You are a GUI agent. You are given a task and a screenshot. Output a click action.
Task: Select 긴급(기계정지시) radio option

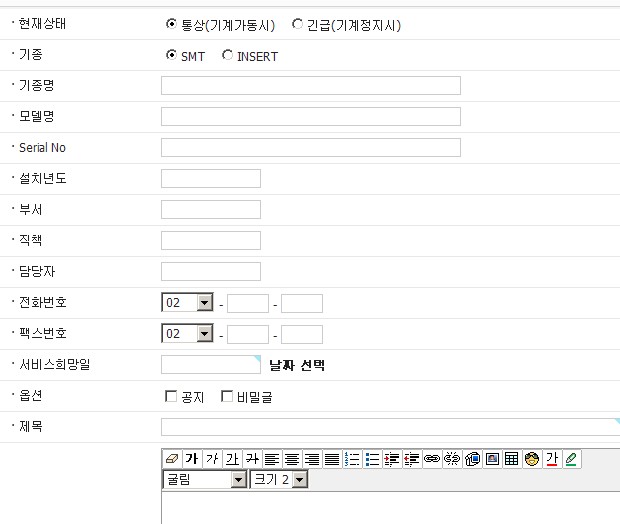[x=297, y=25]
